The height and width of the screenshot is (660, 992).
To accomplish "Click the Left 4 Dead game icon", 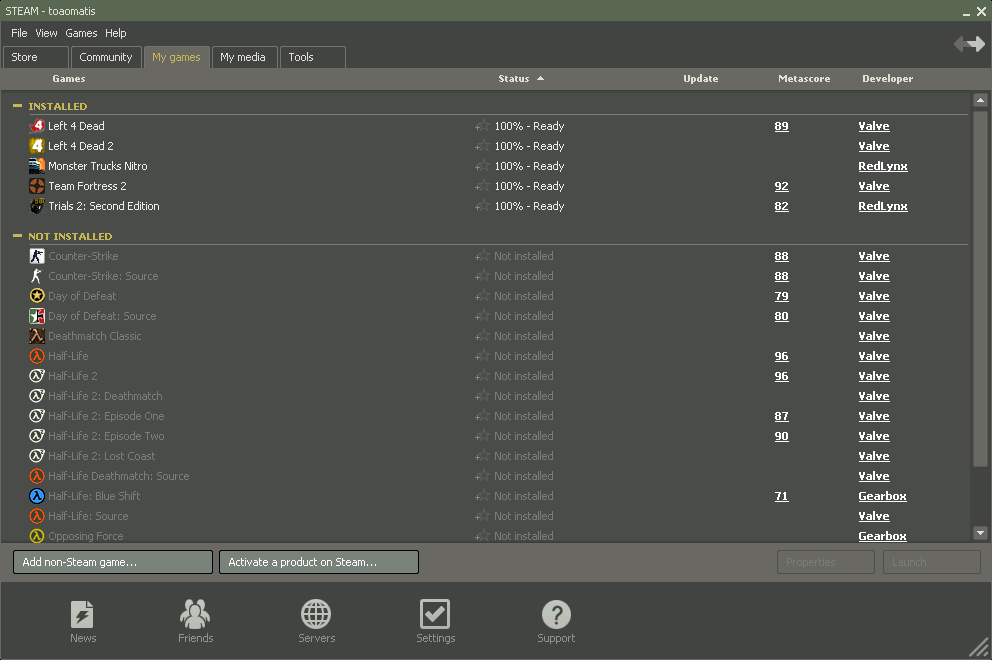I will [37, 126].
